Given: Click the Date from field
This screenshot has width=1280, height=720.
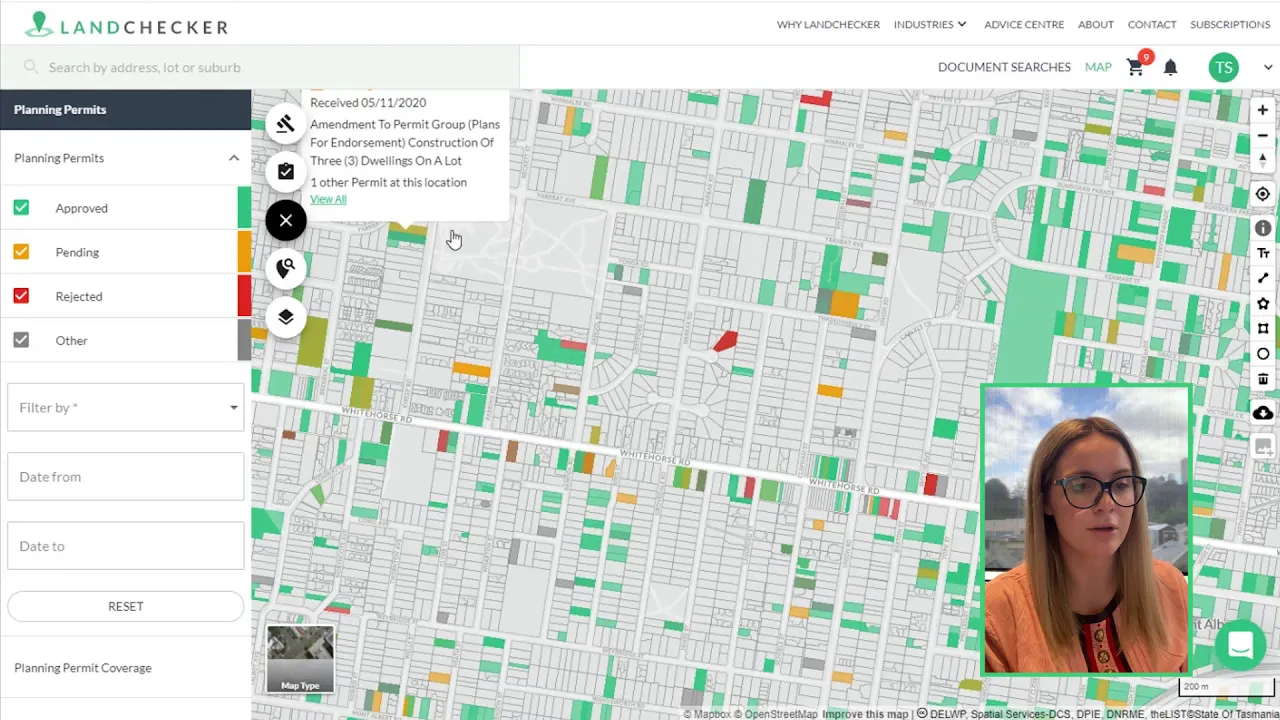Looking at the screenshot, I should (126, 476).
